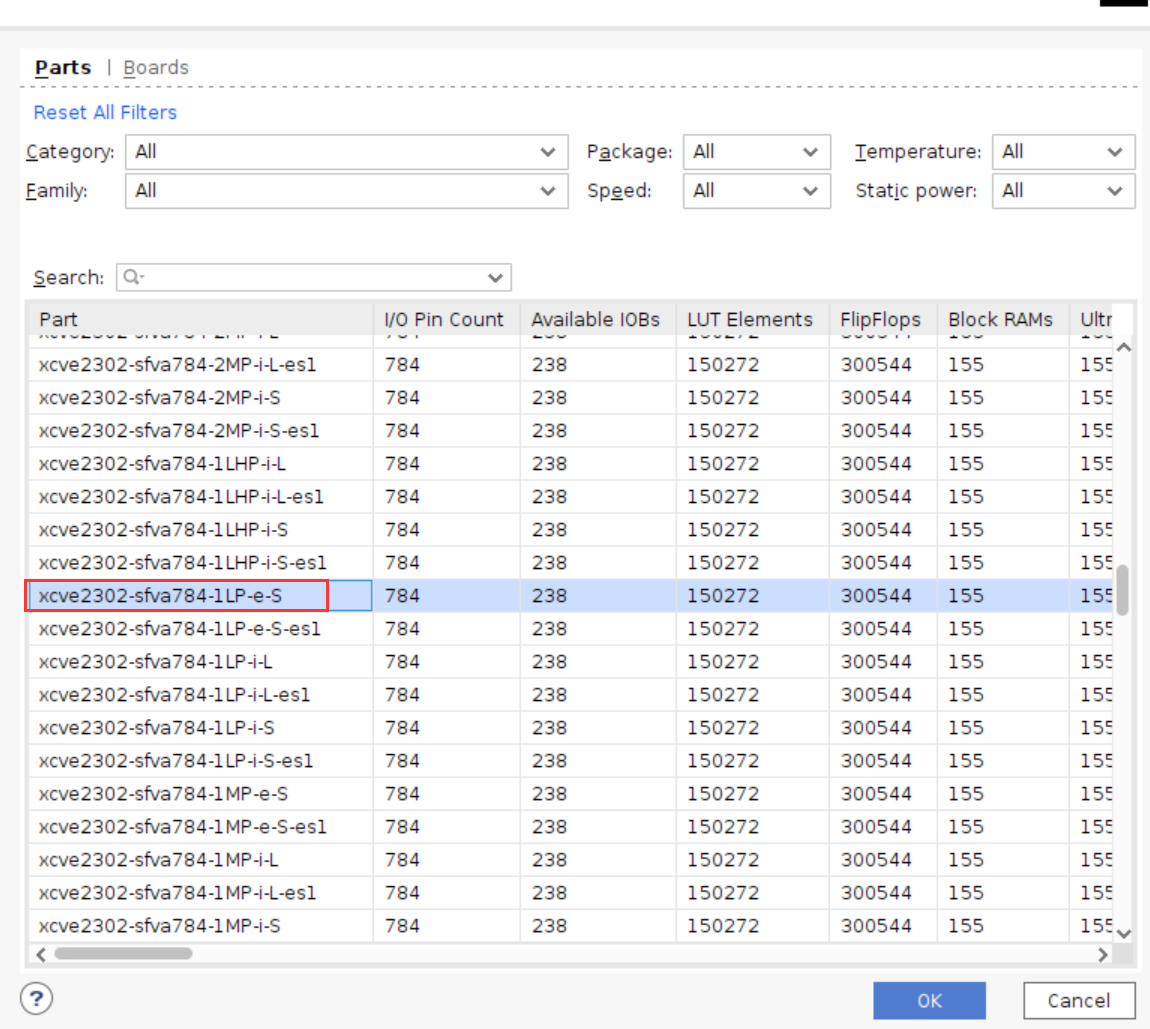Viewport: 1150px width, 1029px height.
Task: Click the vertical scrollbar thumb
Action: [x=1123, y=590]
